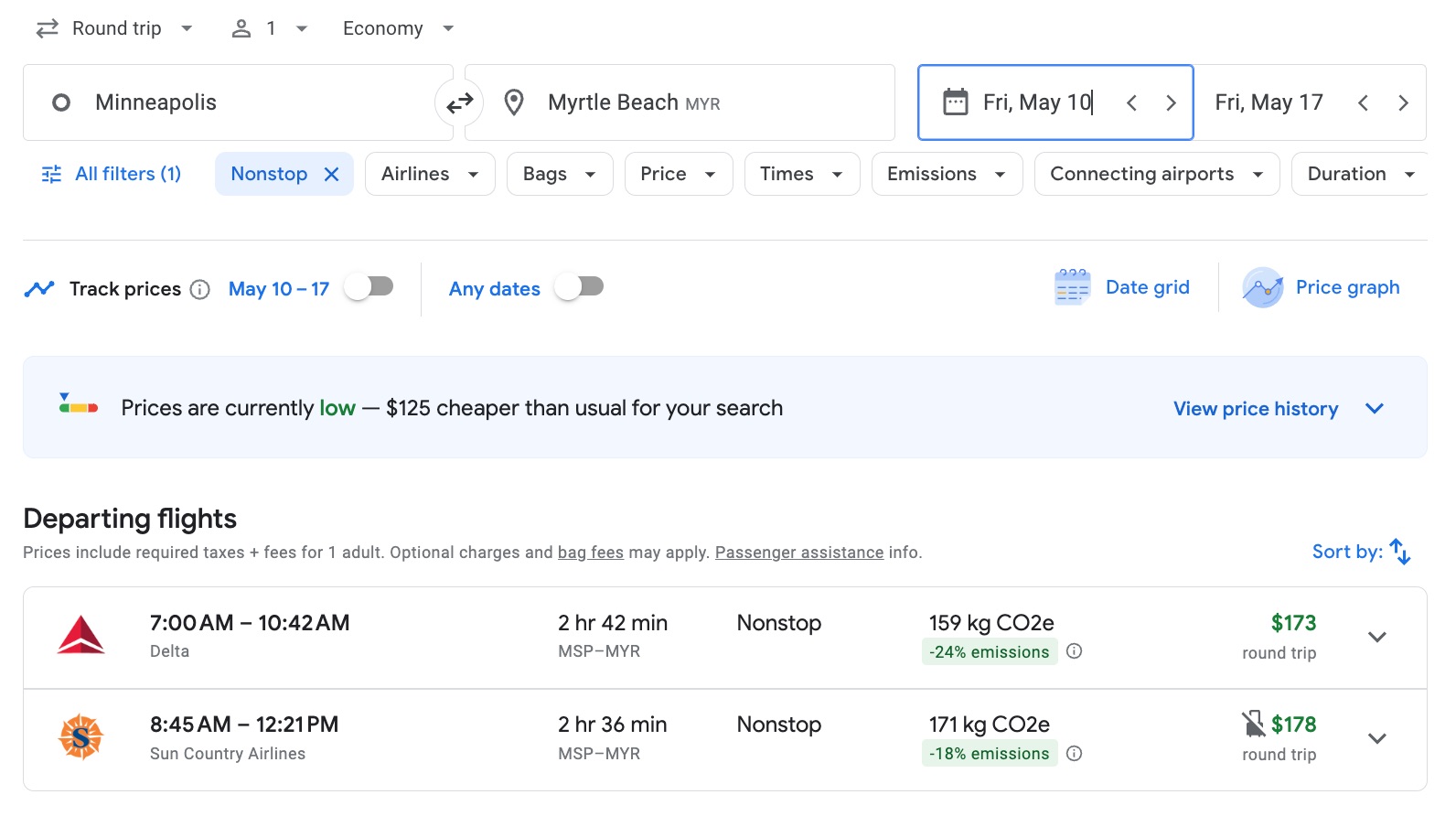Open the bag fees link
This screenshot has height=816, width=1456.
(591, 553)
